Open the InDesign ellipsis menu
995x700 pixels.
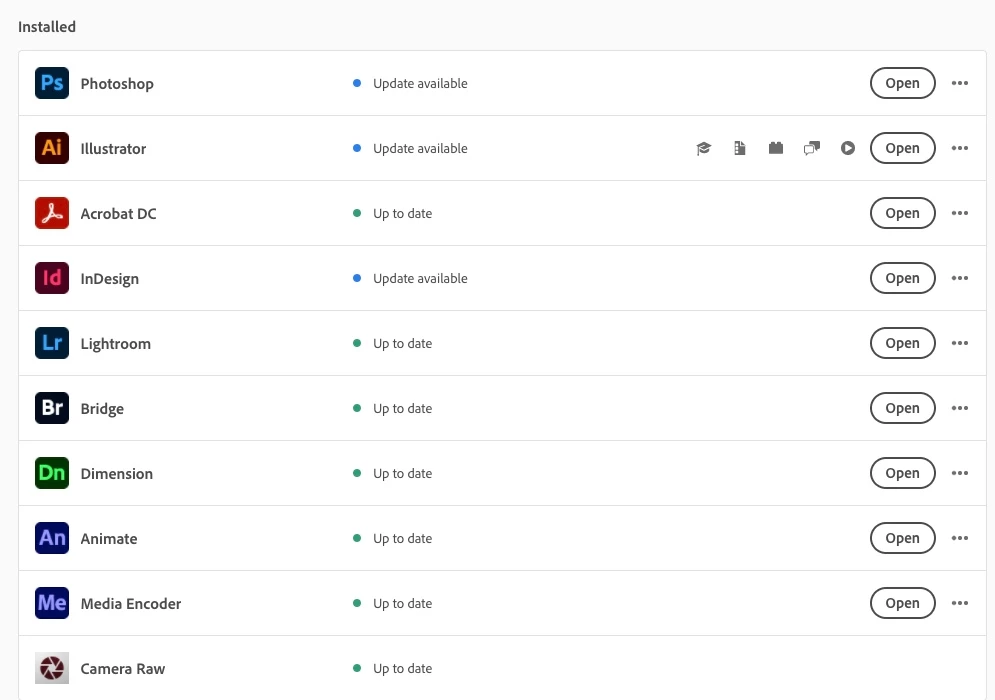(960, 278)
